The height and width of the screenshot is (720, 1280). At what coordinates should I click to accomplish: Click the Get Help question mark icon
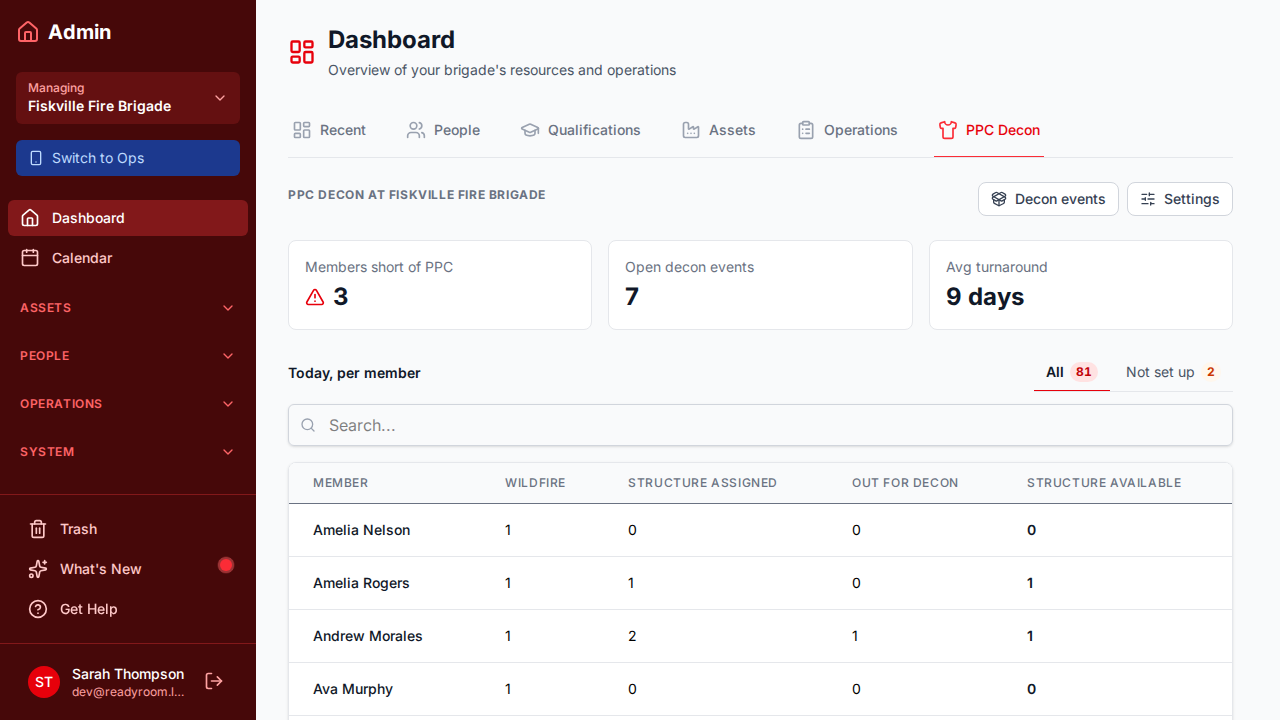38,609
